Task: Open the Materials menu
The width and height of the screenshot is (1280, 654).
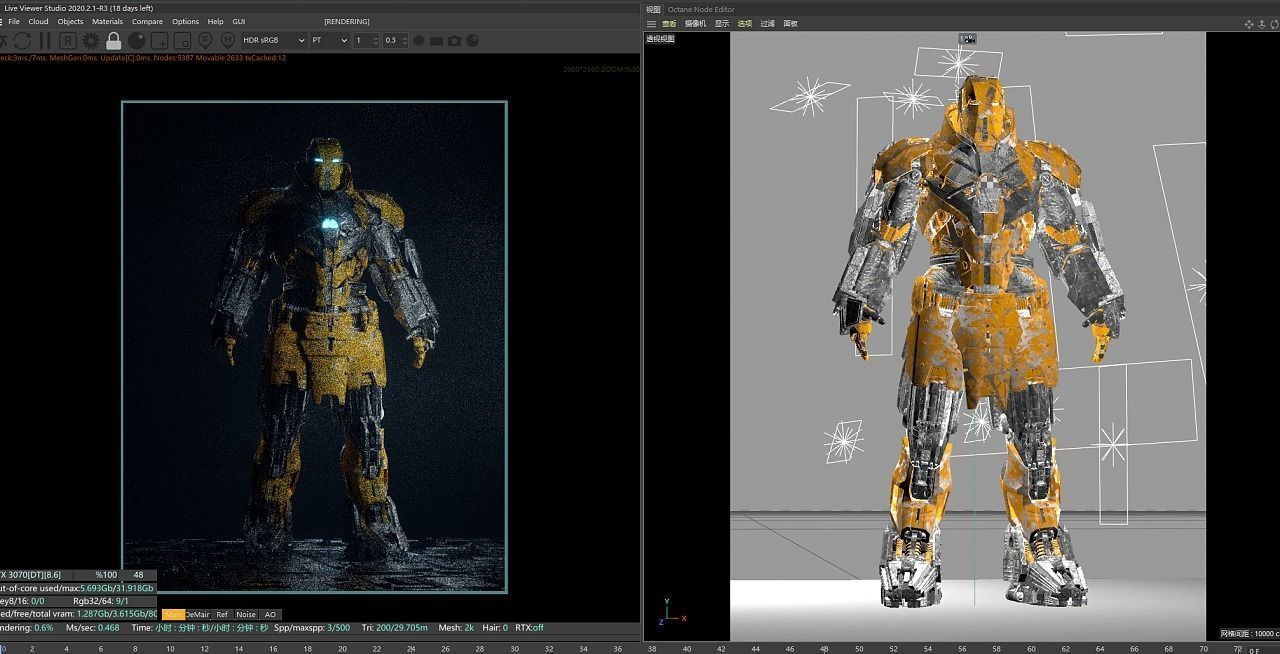Action: click(107, 21)
